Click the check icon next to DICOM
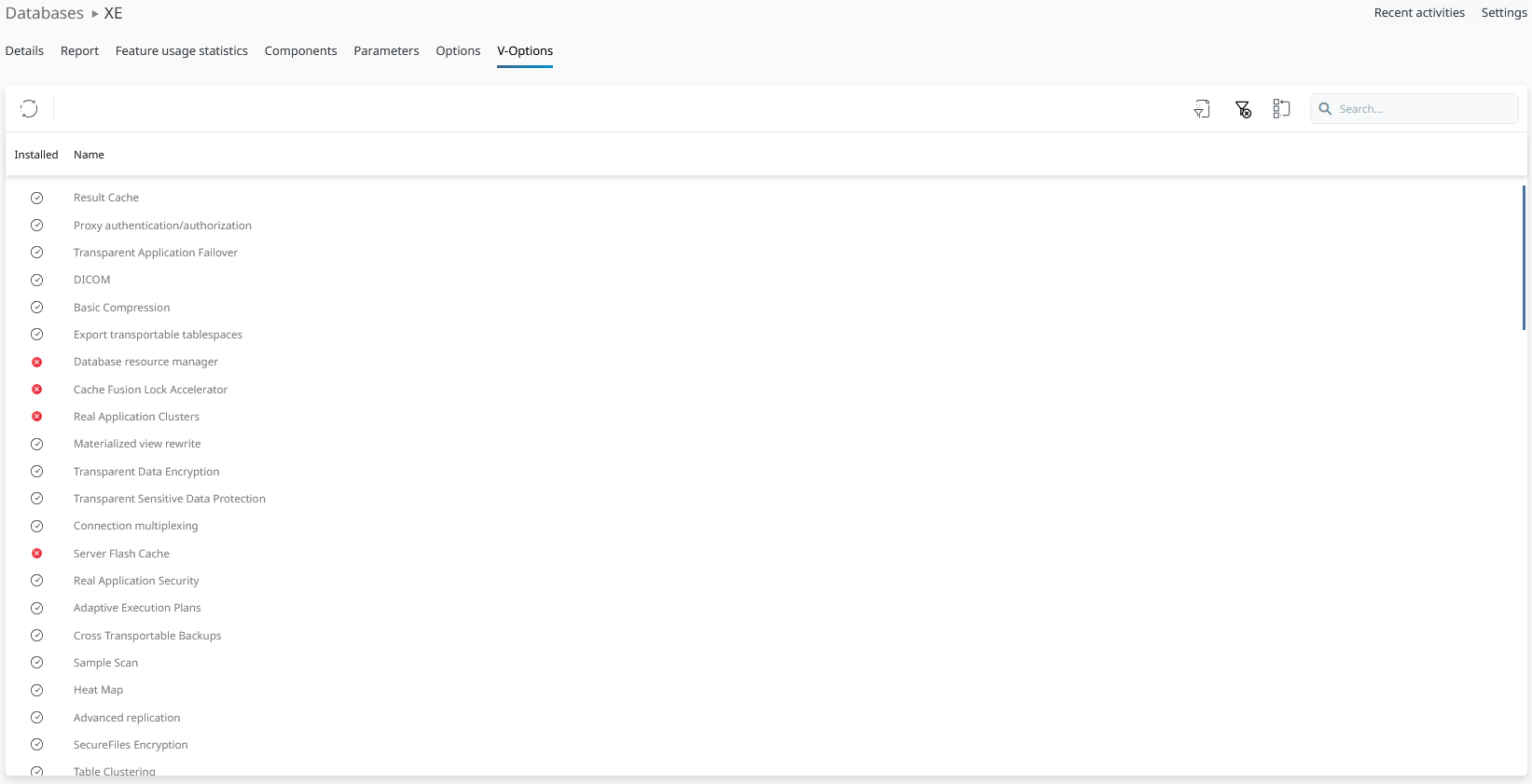This screenshot has width=1532, height=784. 37,280
